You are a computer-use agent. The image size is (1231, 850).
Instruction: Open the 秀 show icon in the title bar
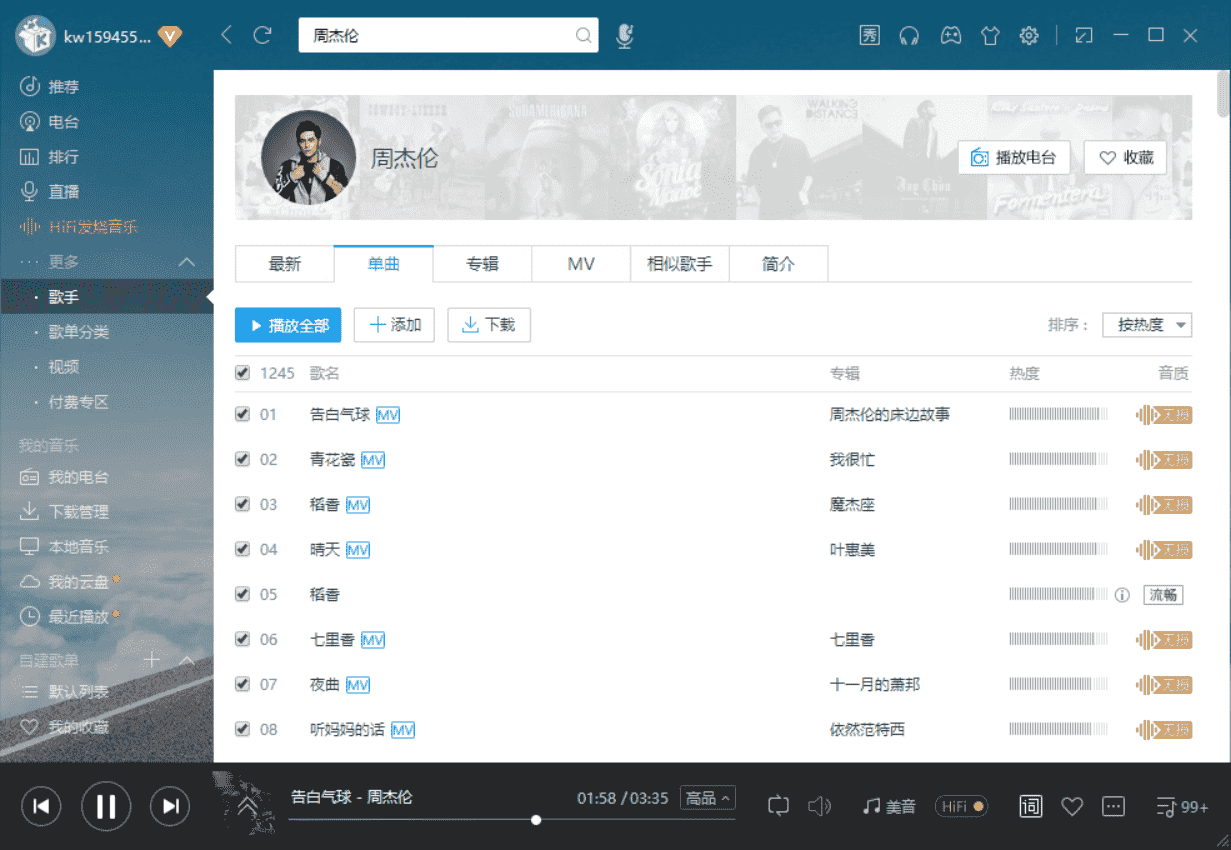(870, 36)
